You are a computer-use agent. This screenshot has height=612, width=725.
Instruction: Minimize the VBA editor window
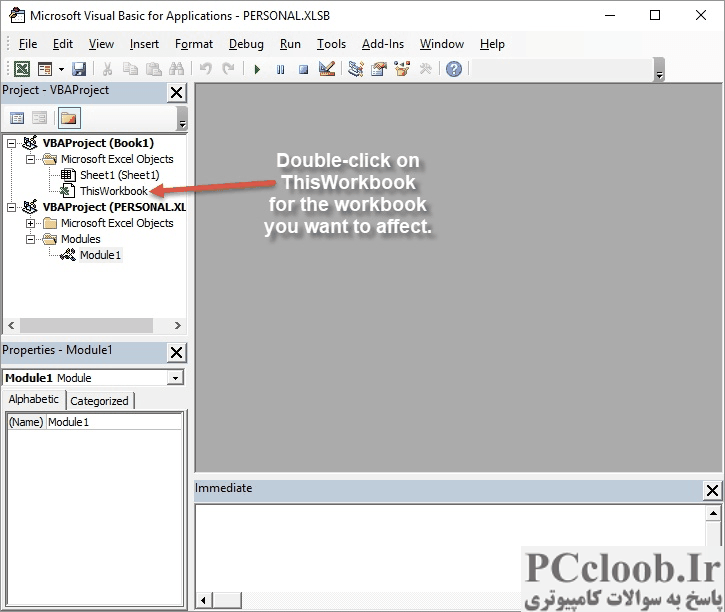610,15
